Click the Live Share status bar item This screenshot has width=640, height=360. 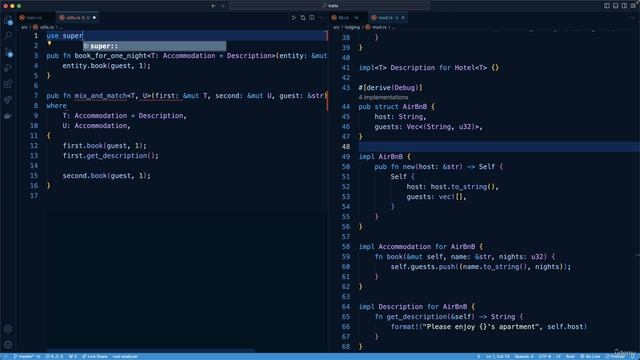pos(94,356)
